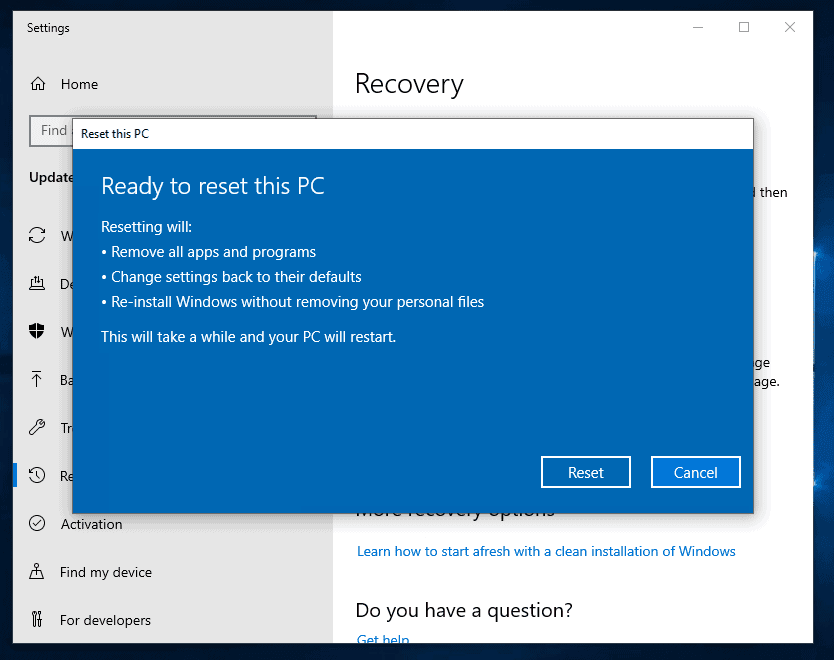Close the Settings window
This screenshot has height=660, width=834.
click(x=790, y=28)
